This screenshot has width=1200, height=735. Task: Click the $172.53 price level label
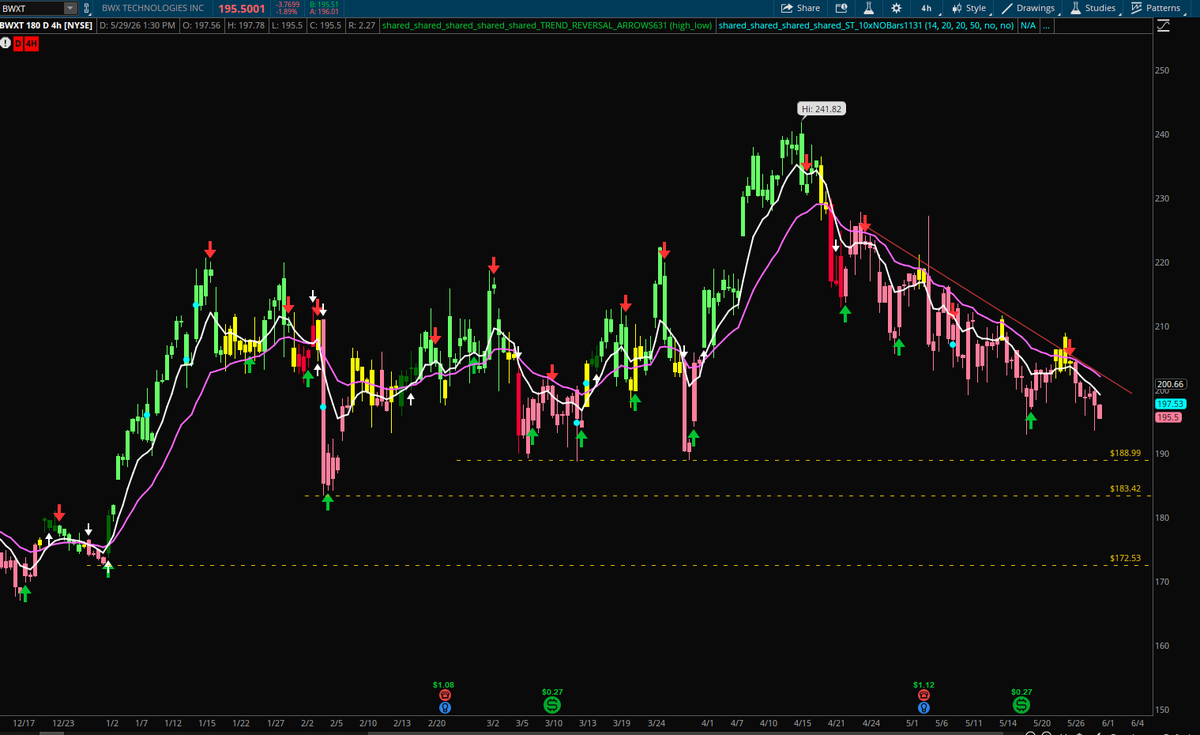point(1125,557)
